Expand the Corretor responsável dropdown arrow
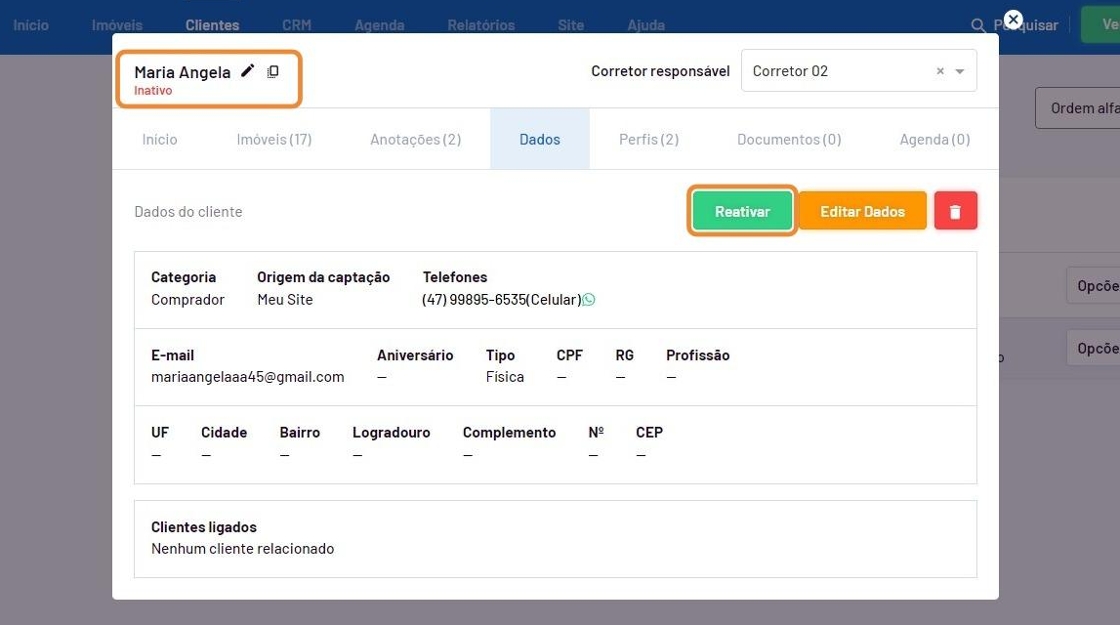The height and width of the screenshot is (625, 1120). click(960, 72)
